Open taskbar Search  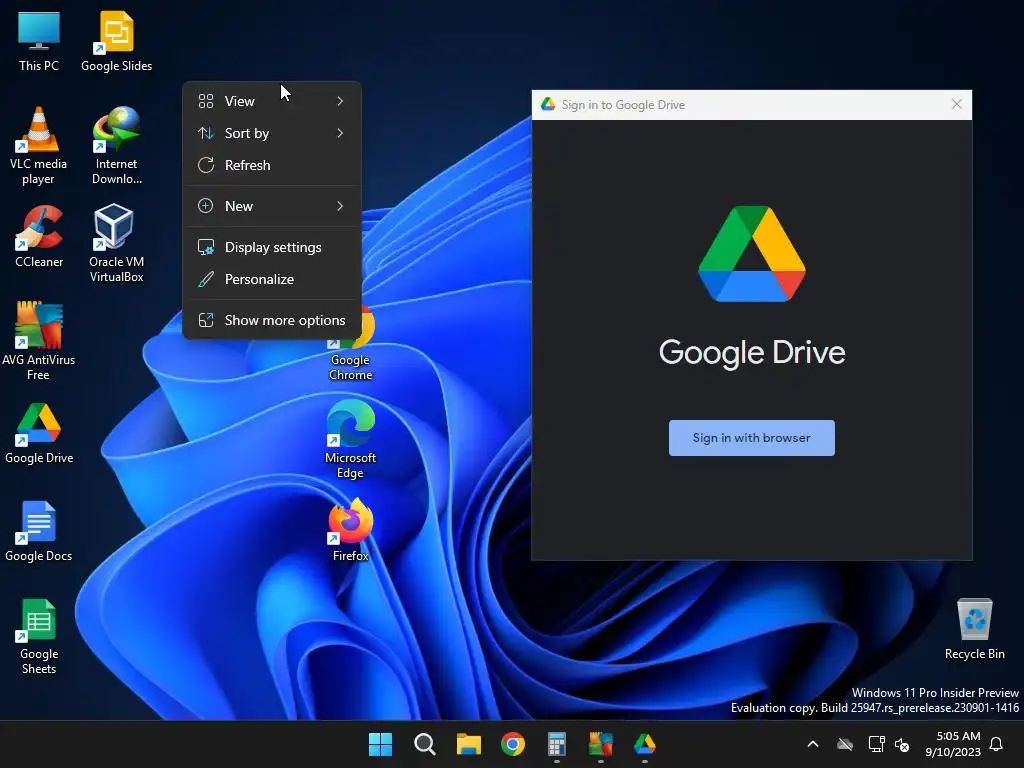(x=424, y=744)
